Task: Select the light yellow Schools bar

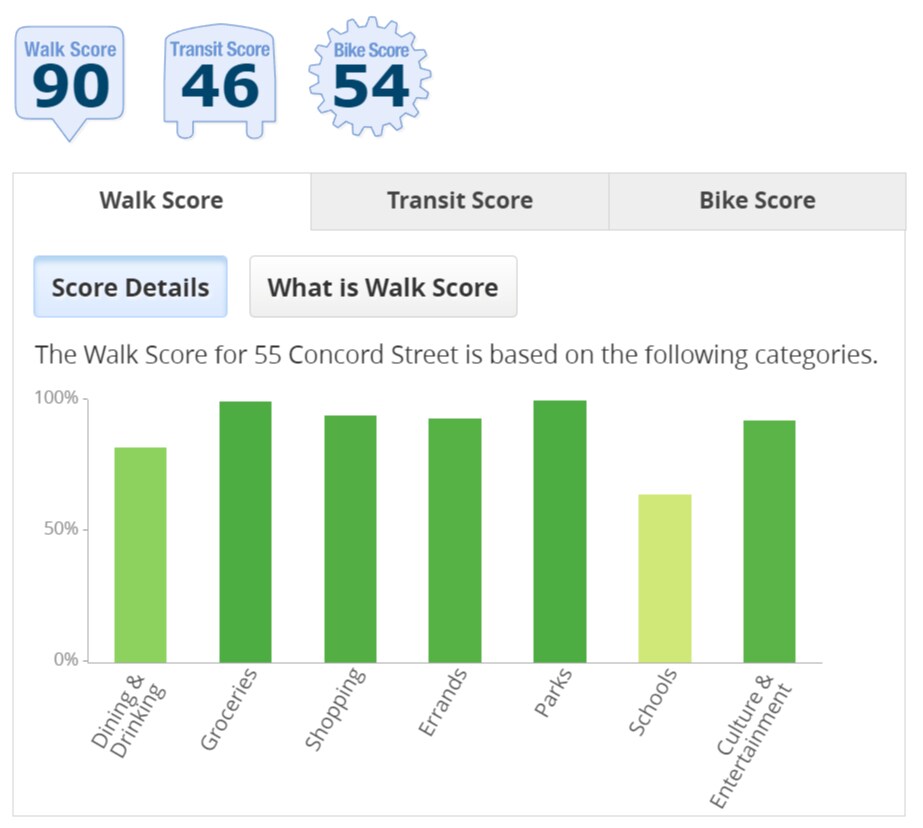Action: [665, 578]
